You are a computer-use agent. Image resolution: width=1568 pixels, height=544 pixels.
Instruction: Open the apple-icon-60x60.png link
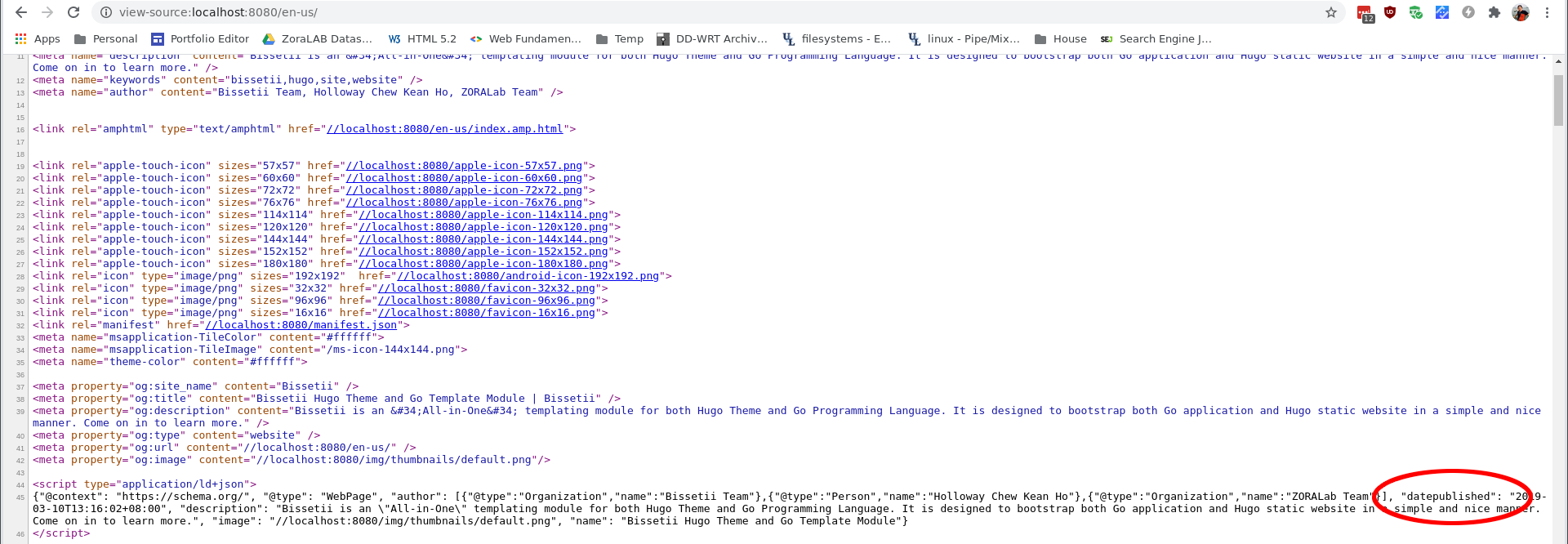(464, 178)
